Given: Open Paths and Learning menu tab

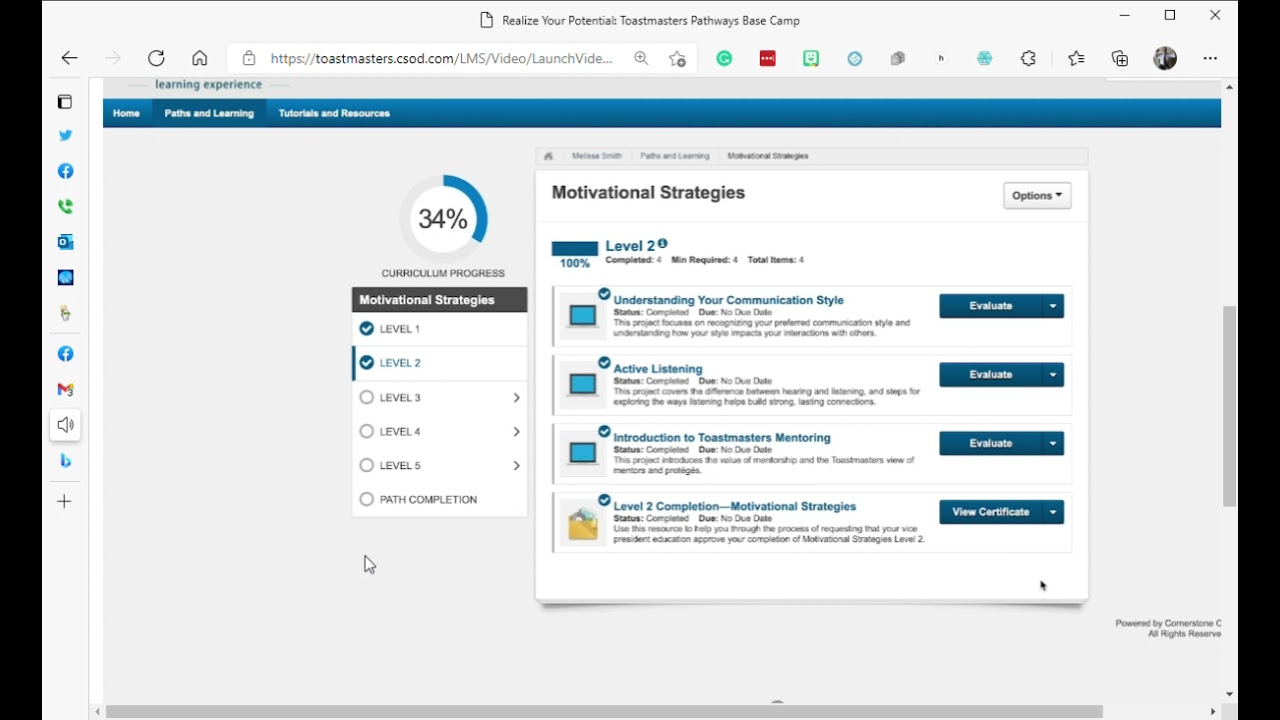Looking at the screenshot, I should 209,113.
